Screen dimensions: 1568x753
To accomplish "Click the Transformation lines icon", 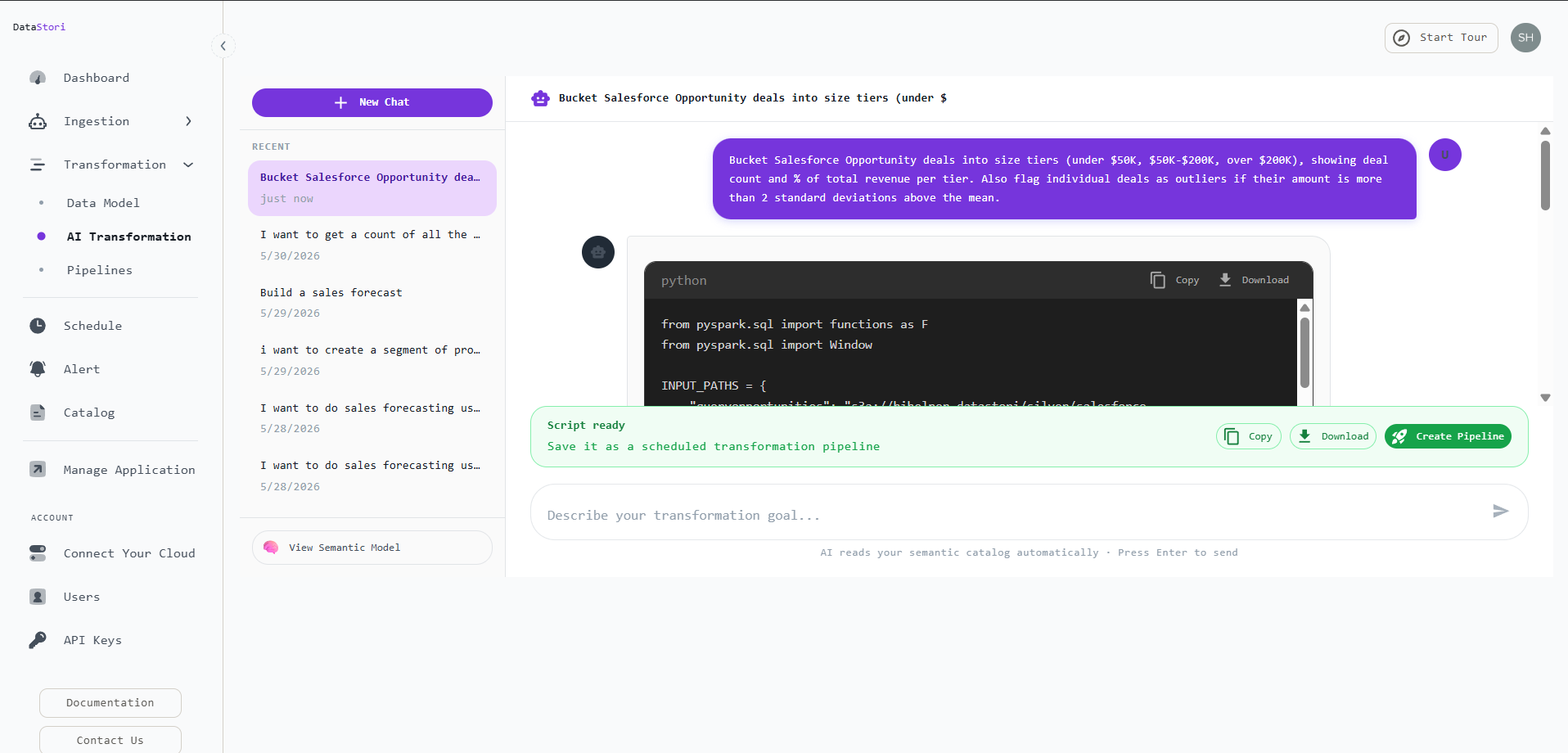I will pyautogui.click(x=38, y=165).
